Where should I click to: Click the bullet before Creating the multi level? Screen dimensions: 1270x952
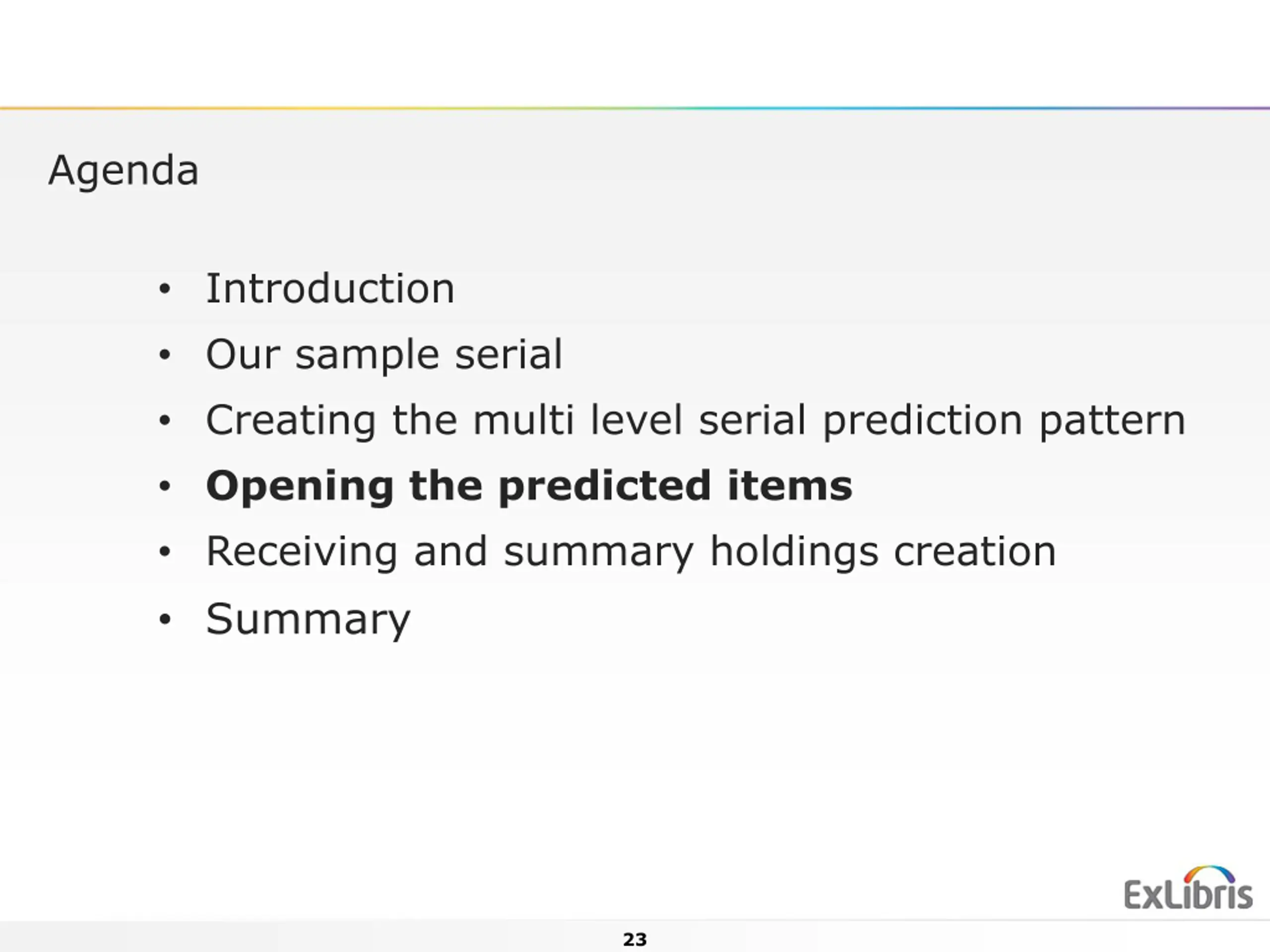pyautogui.click(x=165, y=420)
